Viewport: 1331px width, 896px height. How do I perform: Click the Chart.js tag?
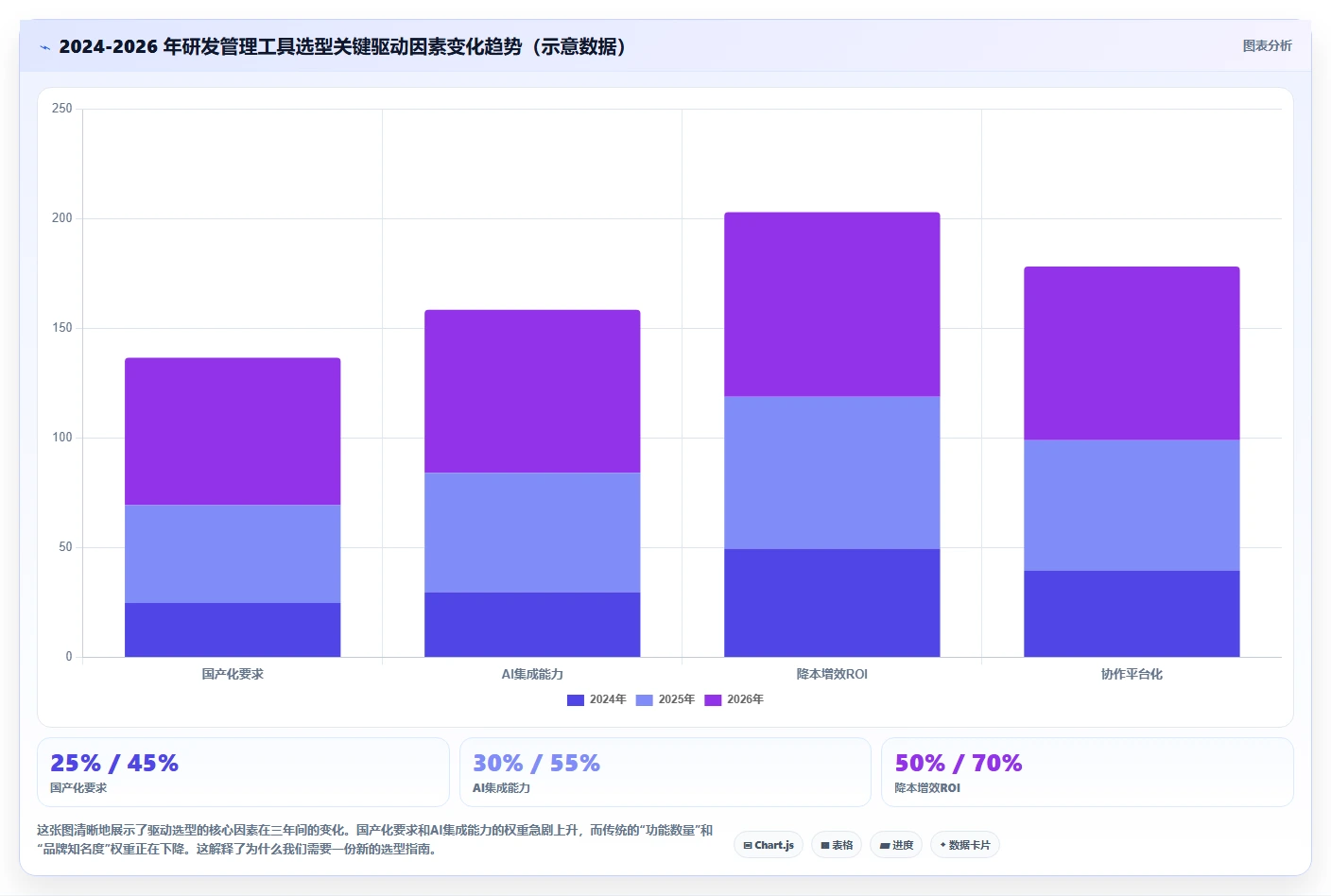pyautogui.click(x=769, y=845)
